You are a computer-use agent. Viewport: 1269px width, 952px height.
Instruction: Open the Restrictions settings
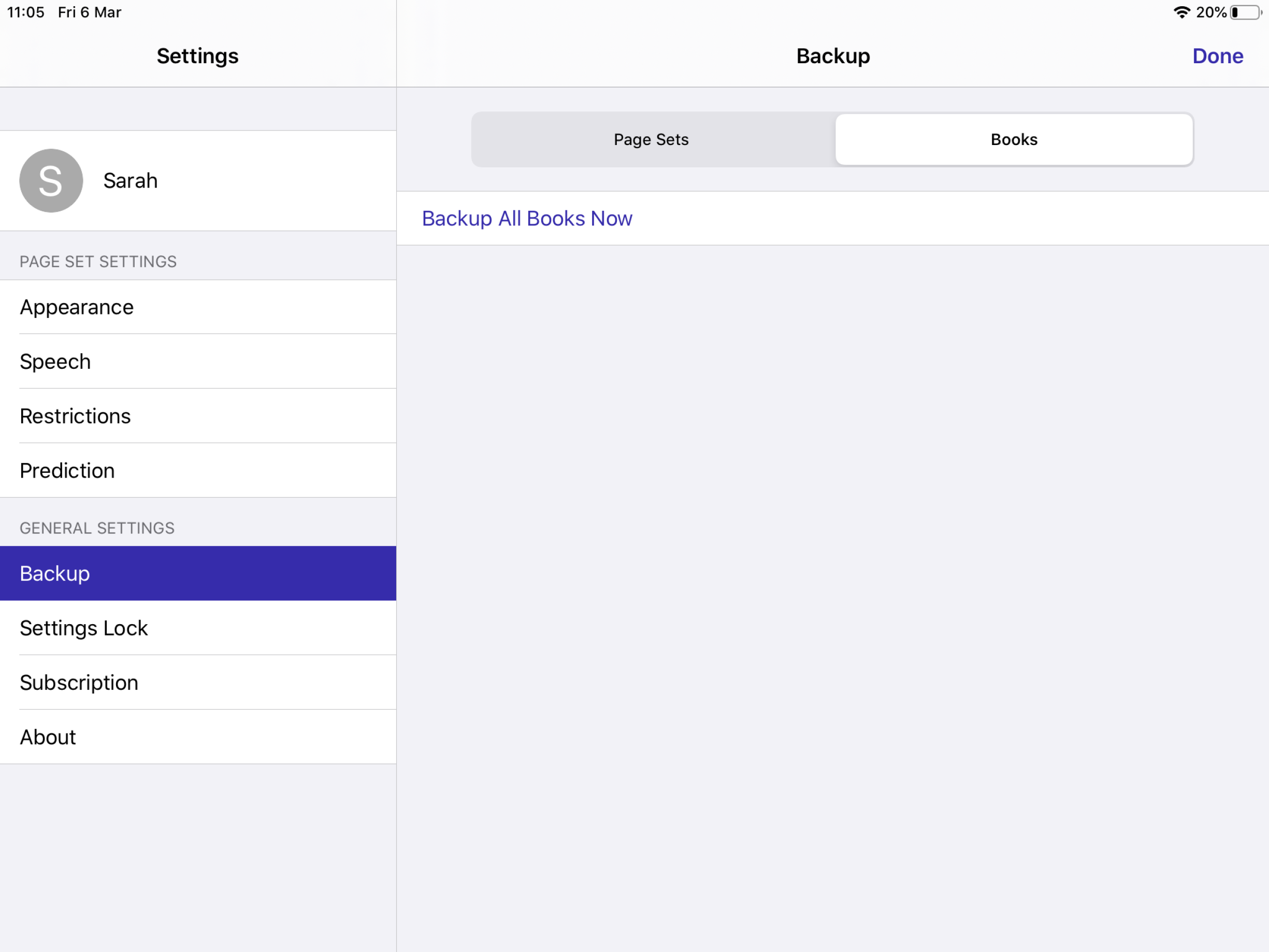[75, 416]
